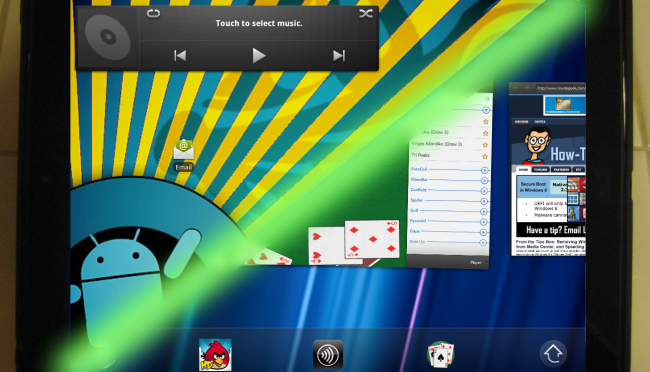Image resolution: width=650 pixels, height=372 pixels.
Task: Choose FreeCell from the game list
Action: pos(419,169)
